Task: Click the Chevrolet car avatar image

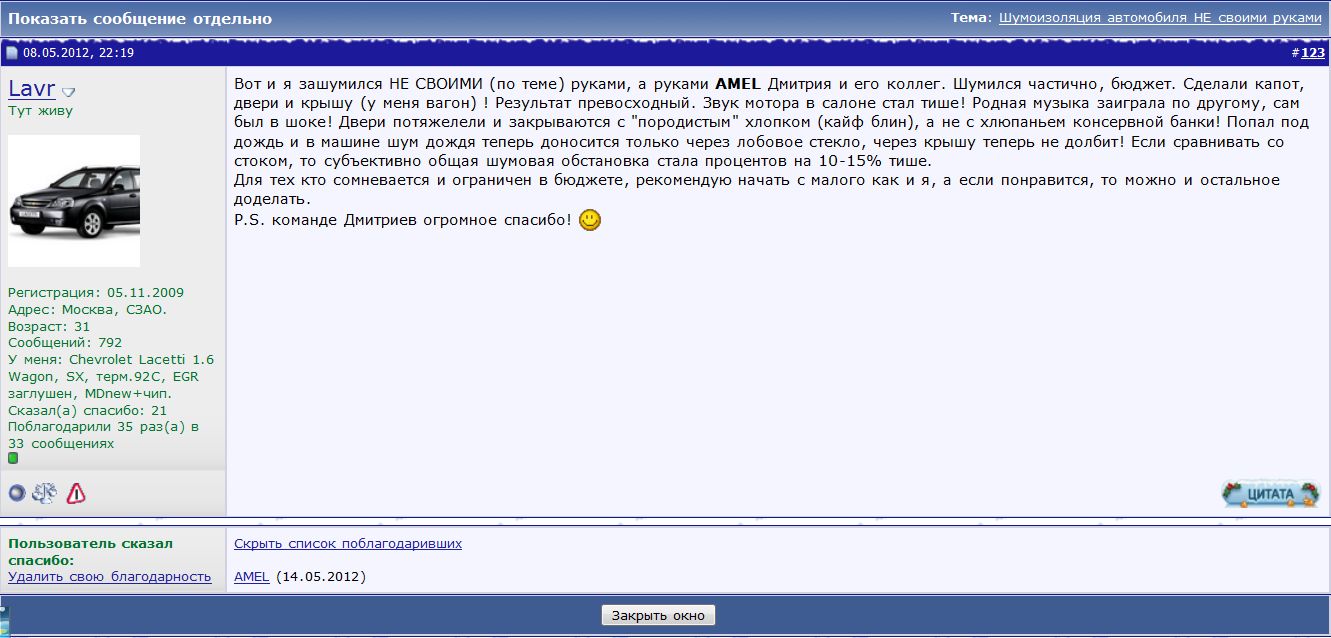Action: coord(74,200)
